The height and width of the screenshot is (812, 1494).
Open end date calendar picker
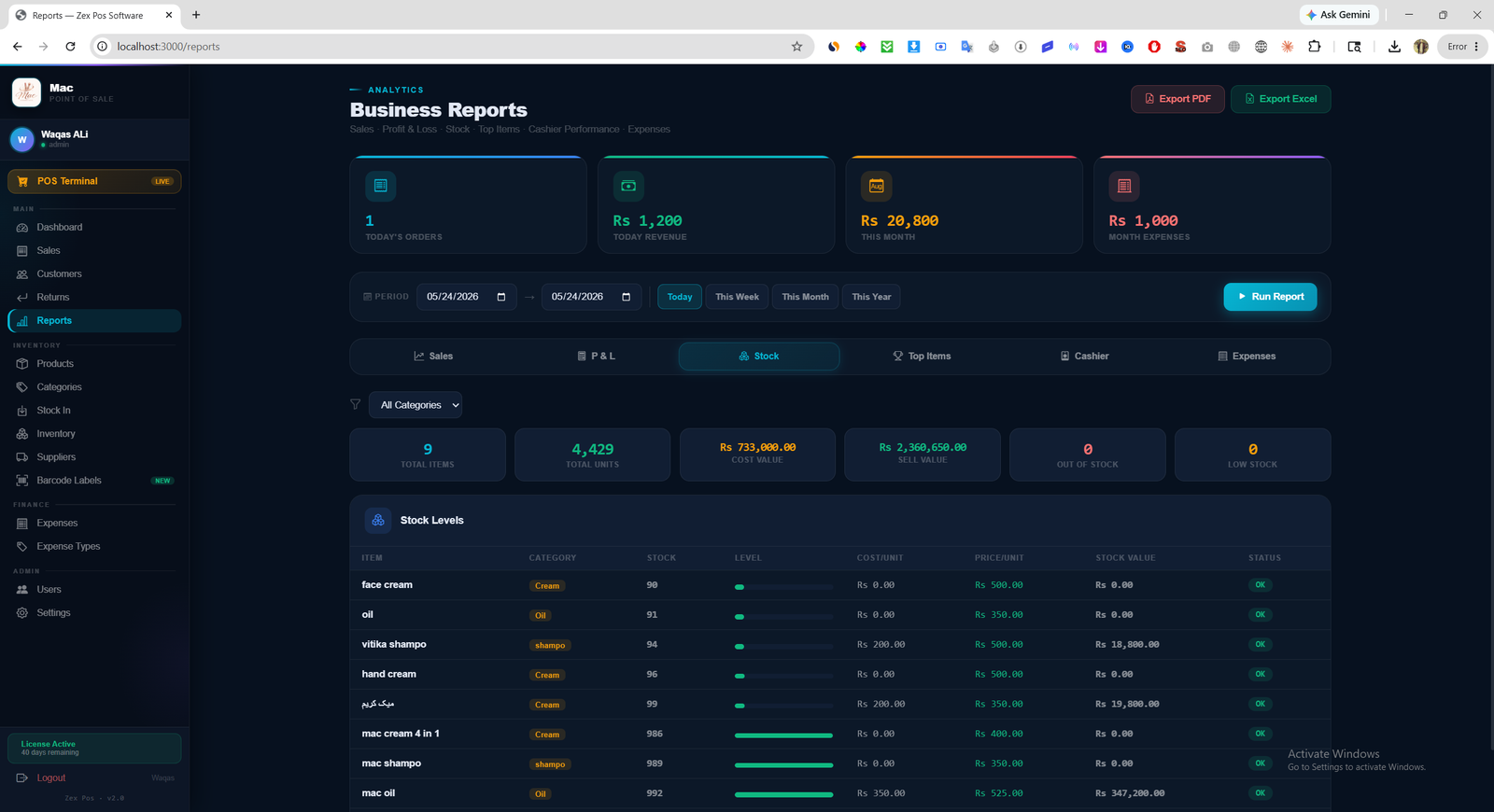626,297
